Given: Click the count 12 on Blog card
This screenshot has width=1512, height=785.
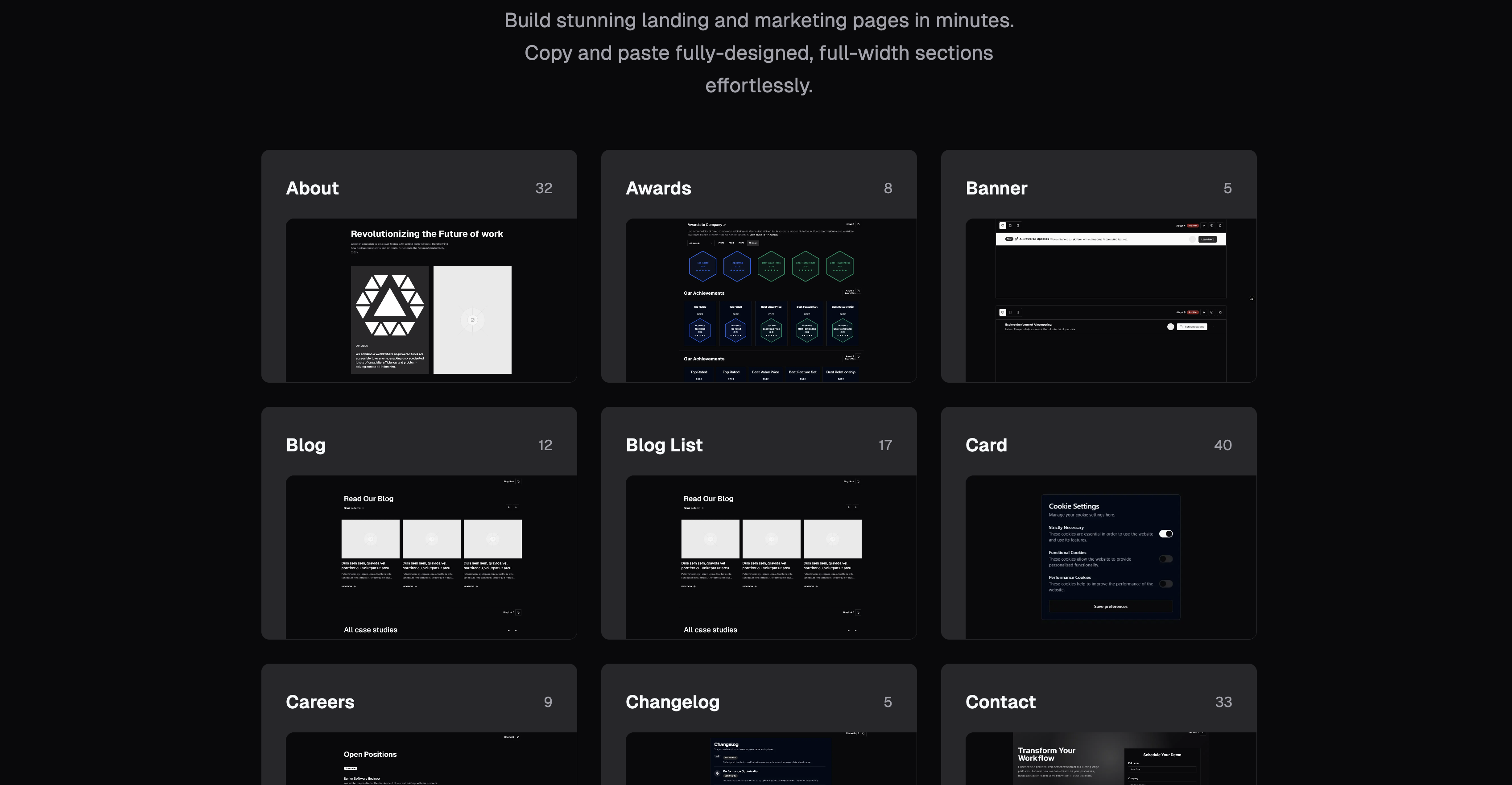Looking at the screenshot, I should click(545, 445).
